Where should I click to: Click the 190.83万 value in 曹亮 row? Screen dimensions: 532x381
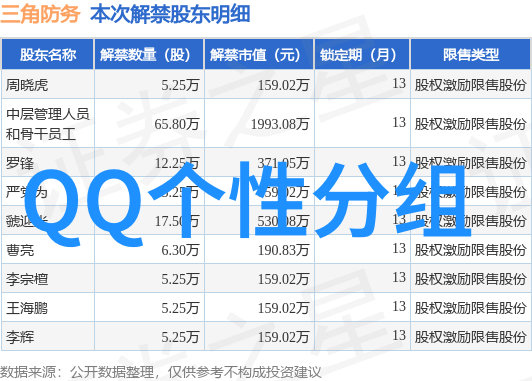pyautogui.click(x=283, y=250)
